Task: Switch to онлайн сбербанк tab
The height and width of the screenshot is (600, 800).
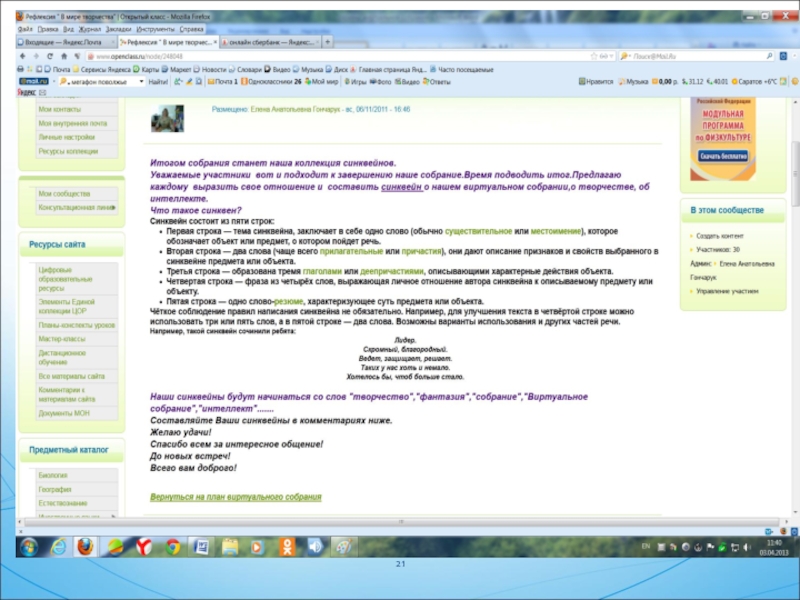Action: [x=270, y=42]
